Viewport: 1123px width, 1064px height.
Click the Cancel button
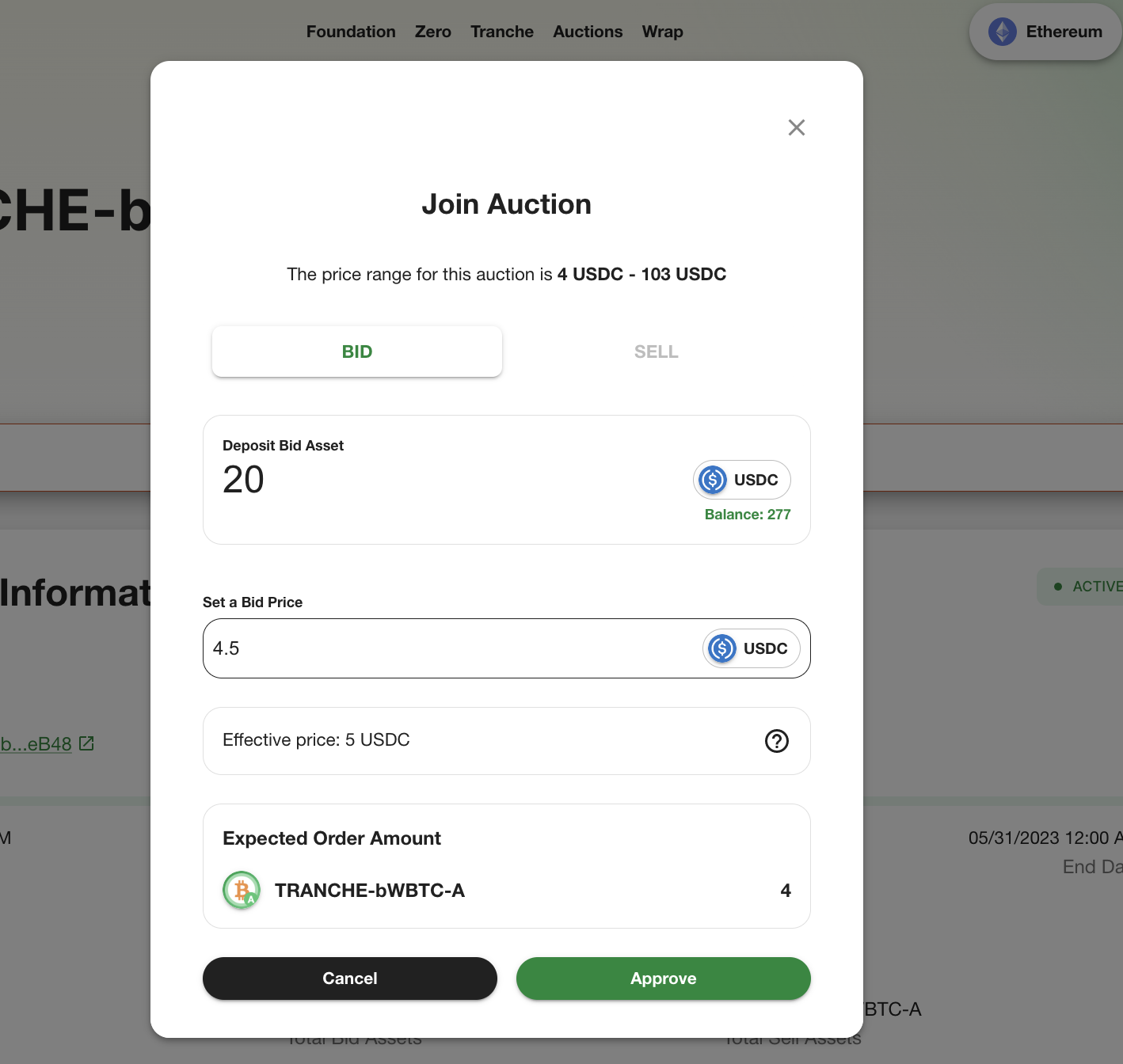(x=350, y=978)
